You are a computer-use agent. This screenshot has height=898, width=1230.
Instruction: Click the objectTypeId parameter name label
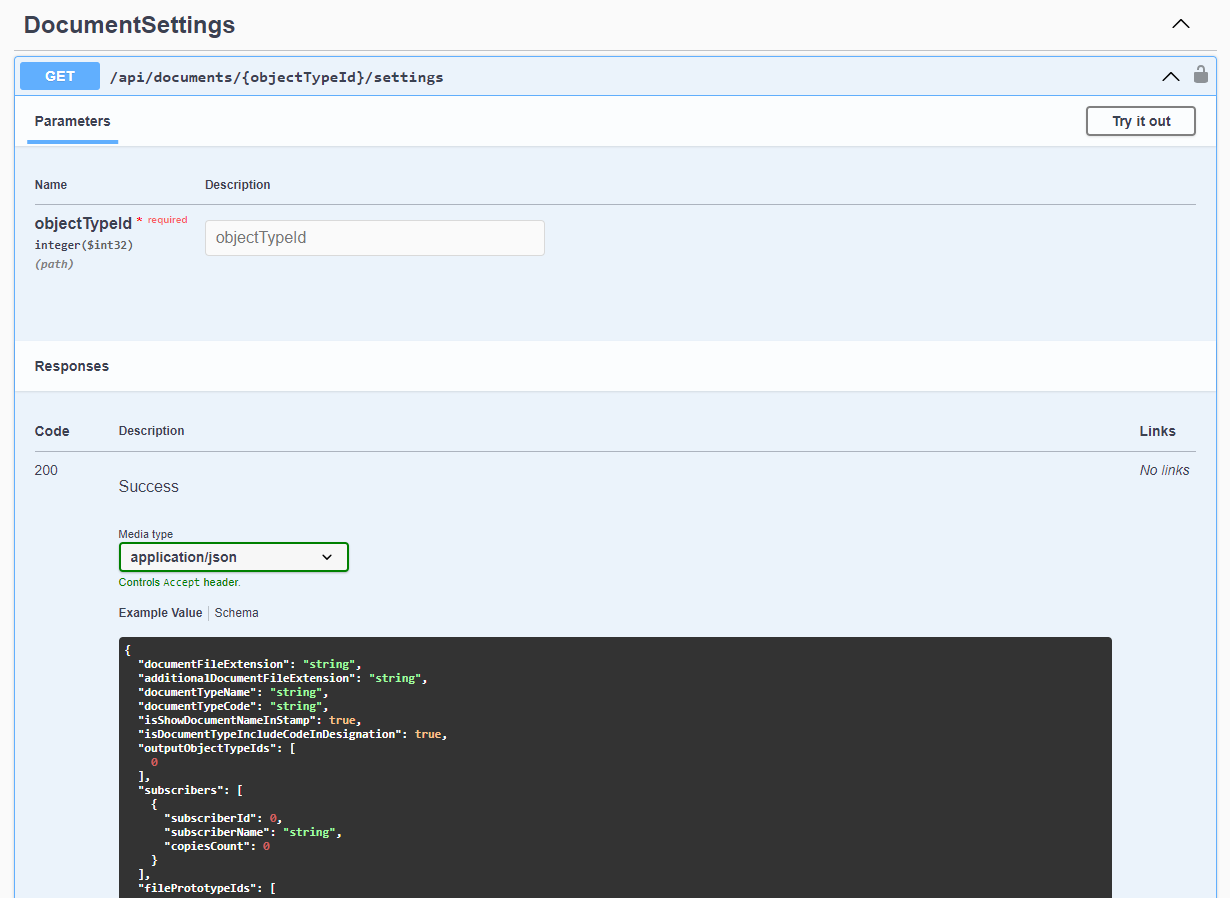point(83,223)
